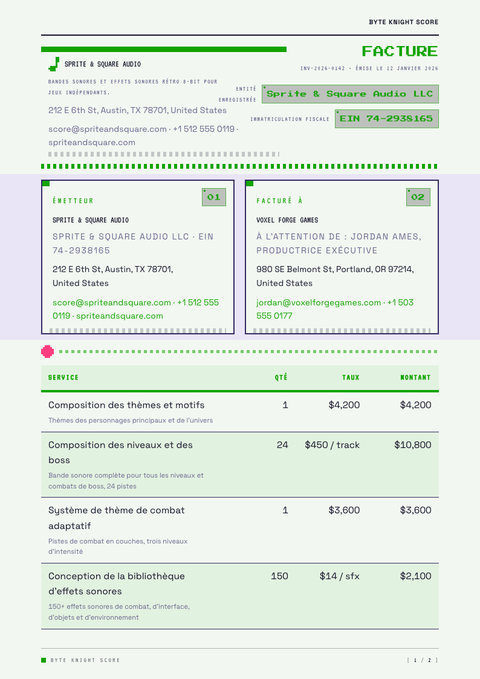Click the SERVICE column header
This screenshot has width=480, height=679.
[x=63, y=377]
